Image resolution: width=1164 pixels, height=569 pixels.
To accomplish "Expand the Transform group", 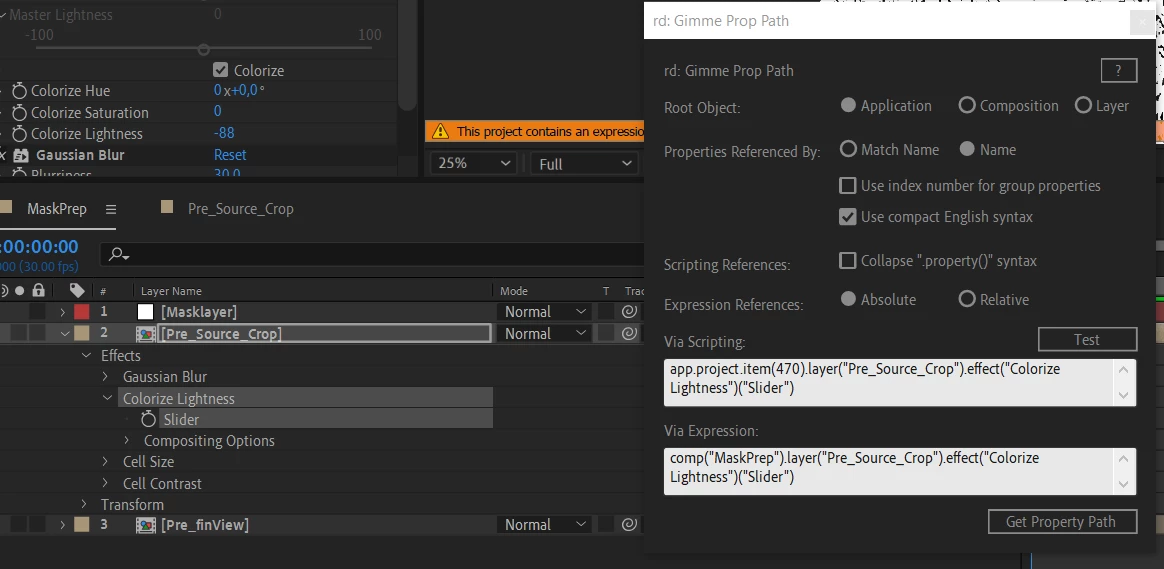I will [84, 504].
